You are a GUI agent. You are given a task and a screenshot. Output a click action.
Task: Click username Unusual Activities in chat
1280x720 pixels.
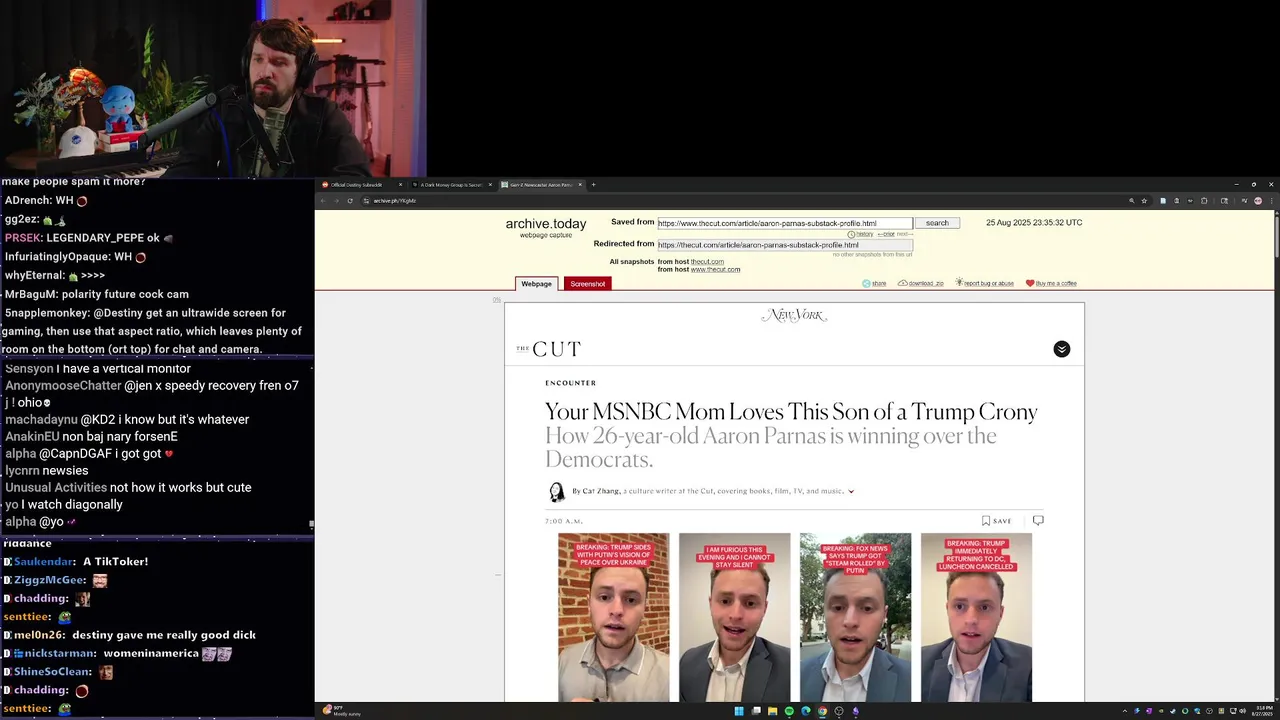(56, 488)
